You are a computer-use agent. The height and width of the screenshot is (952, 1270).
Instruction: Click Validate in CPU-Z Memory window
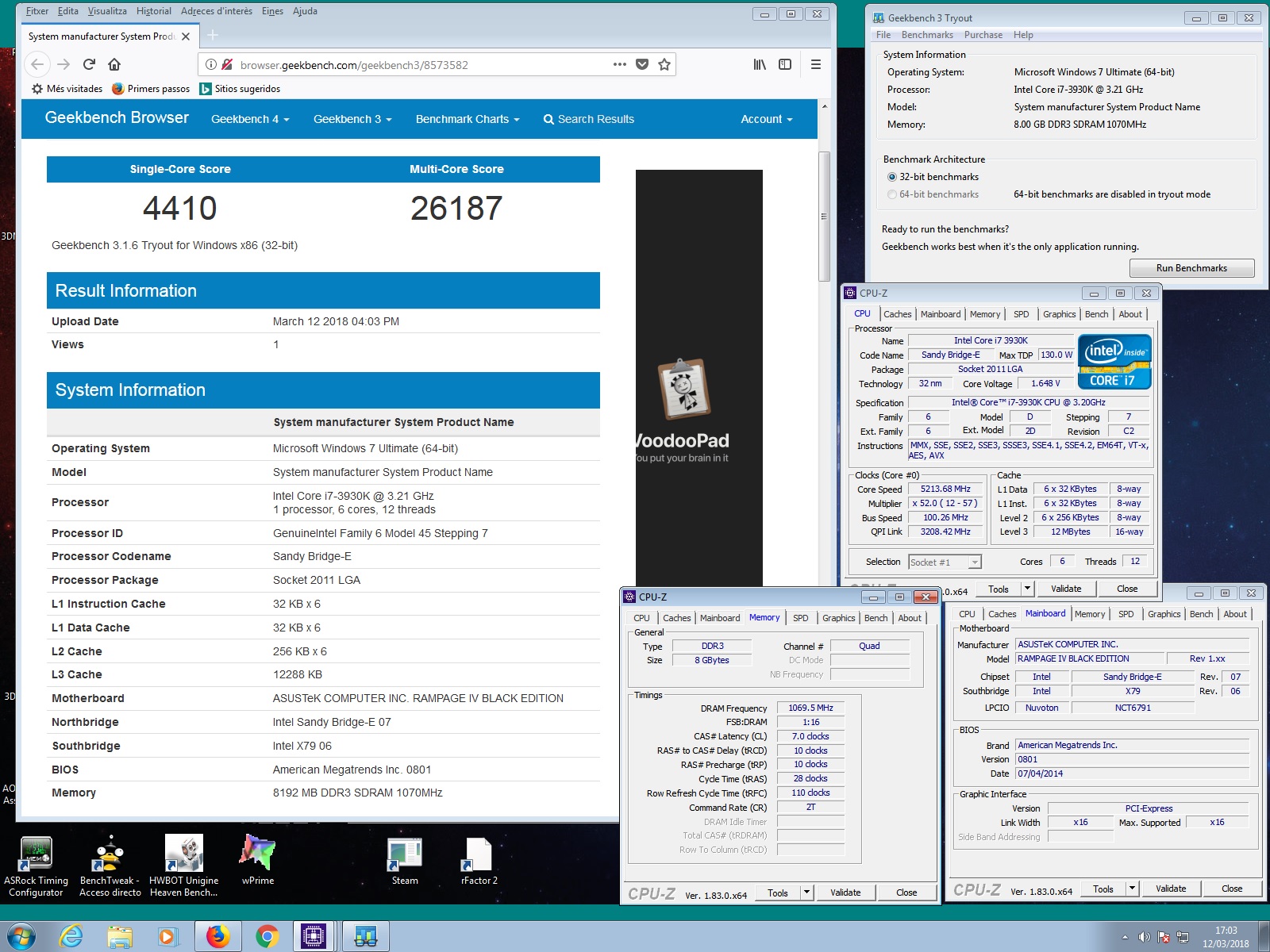tap(845, 892)
